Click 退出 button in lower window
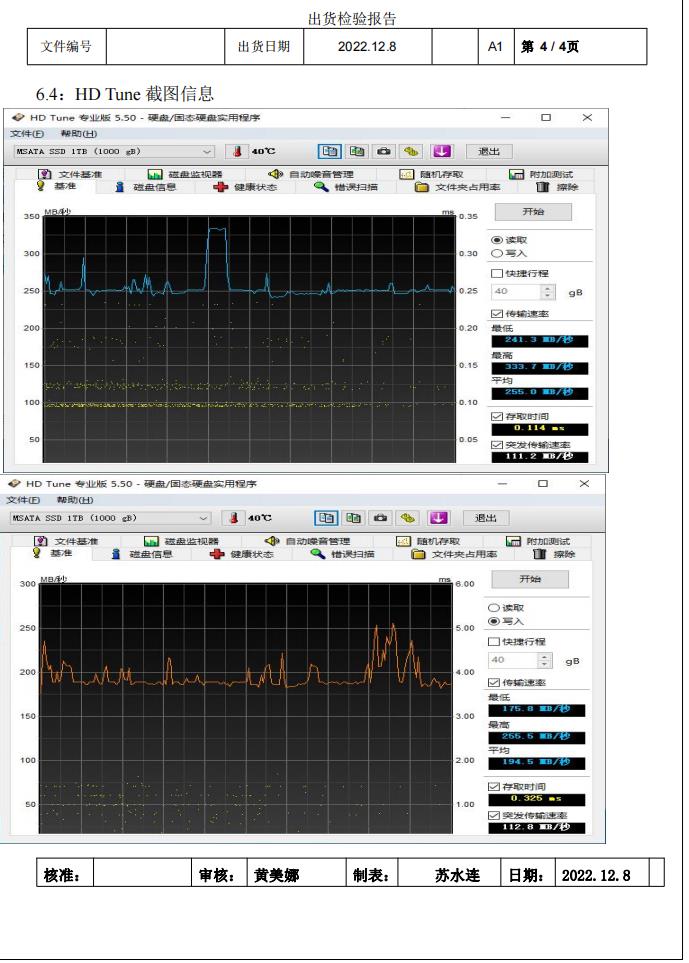 485,518
